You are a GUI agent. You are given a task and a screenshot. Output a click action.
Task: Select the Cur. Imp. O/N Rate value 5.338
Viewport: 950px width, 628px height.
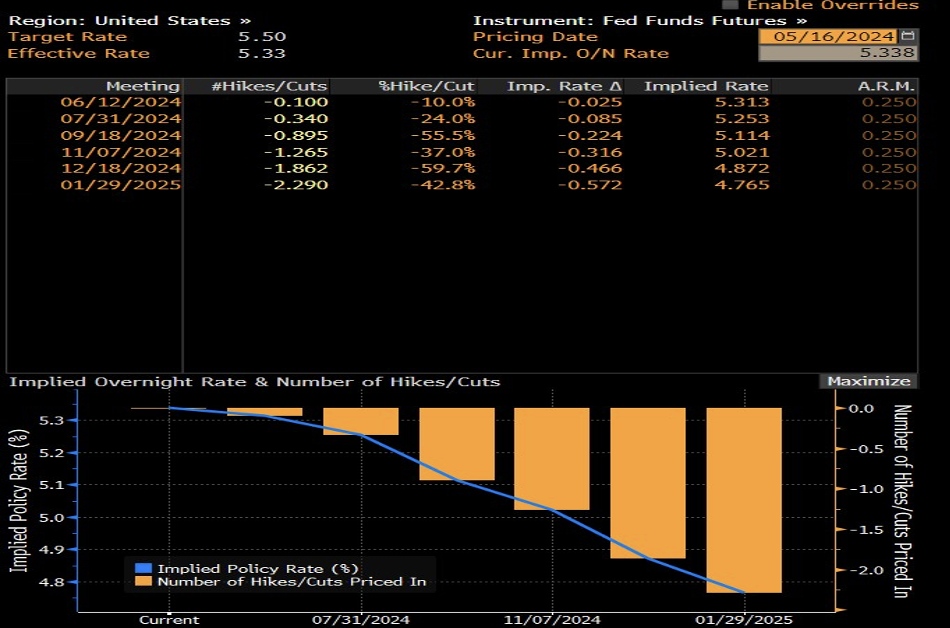pyautogui.click(x=838, y=53)
